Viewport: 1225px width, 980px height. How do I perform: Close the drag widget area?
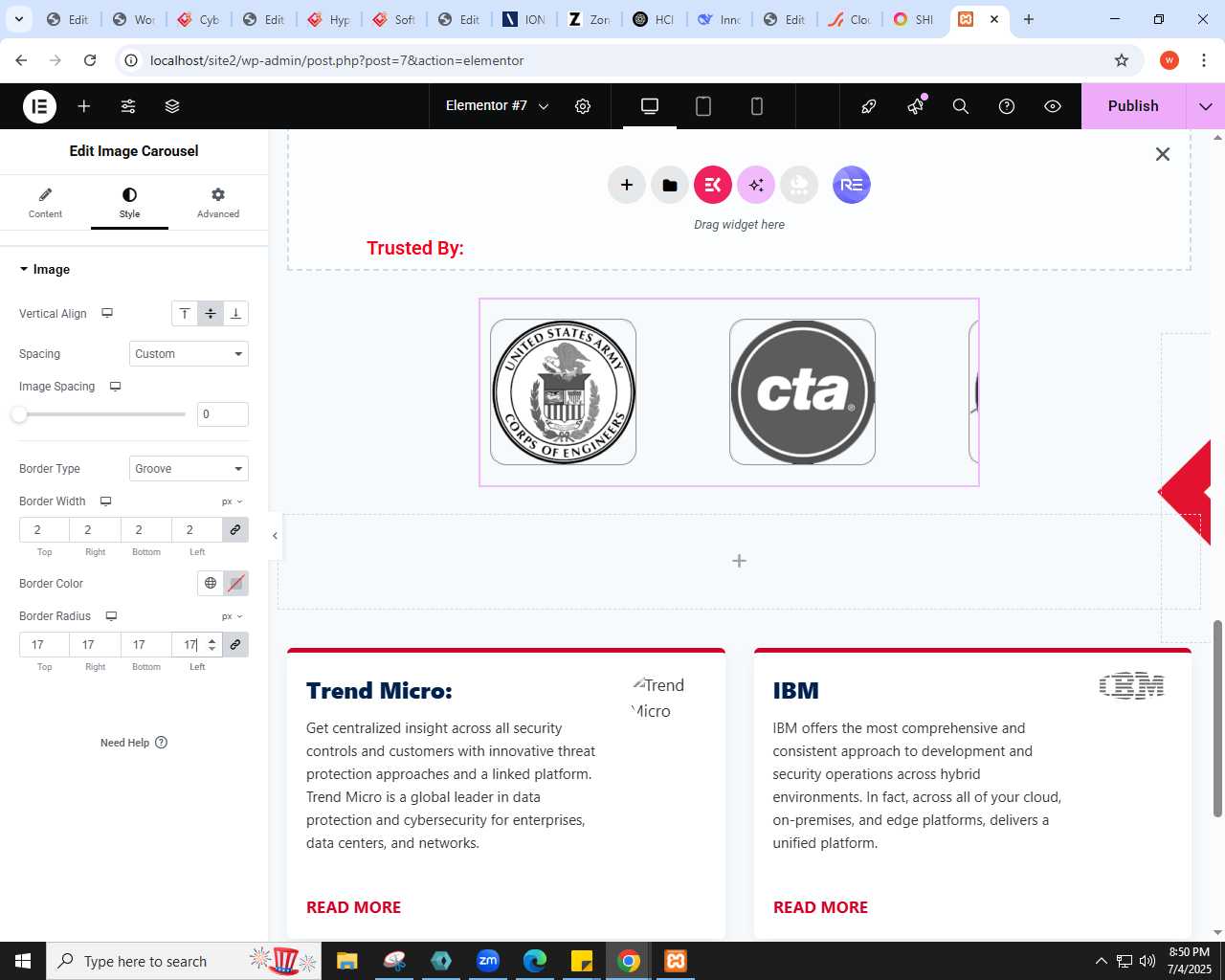point(1163,154)
